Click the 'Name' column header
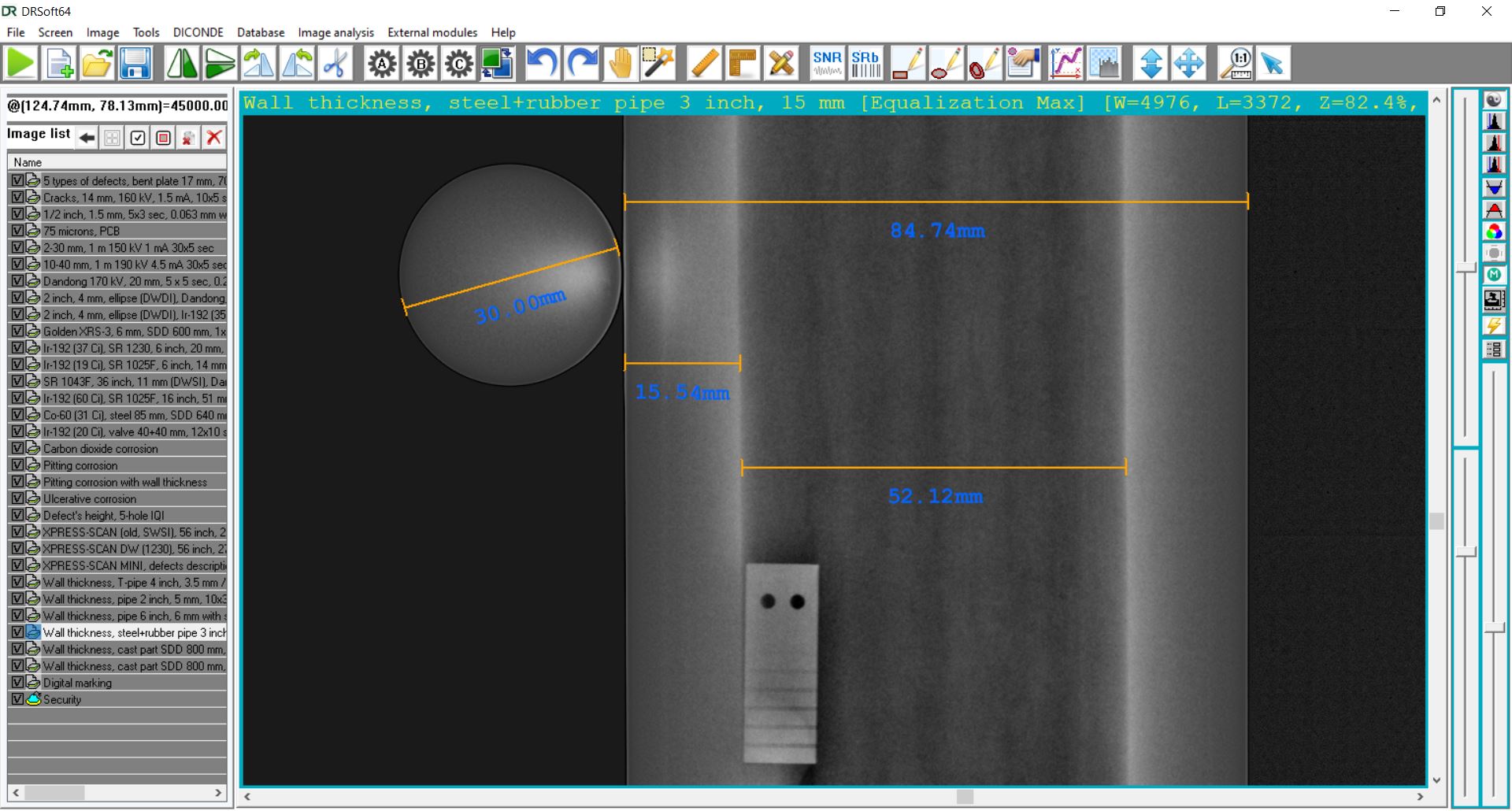This screenshot has height=811, width=1512. click(x=117, y=162)
